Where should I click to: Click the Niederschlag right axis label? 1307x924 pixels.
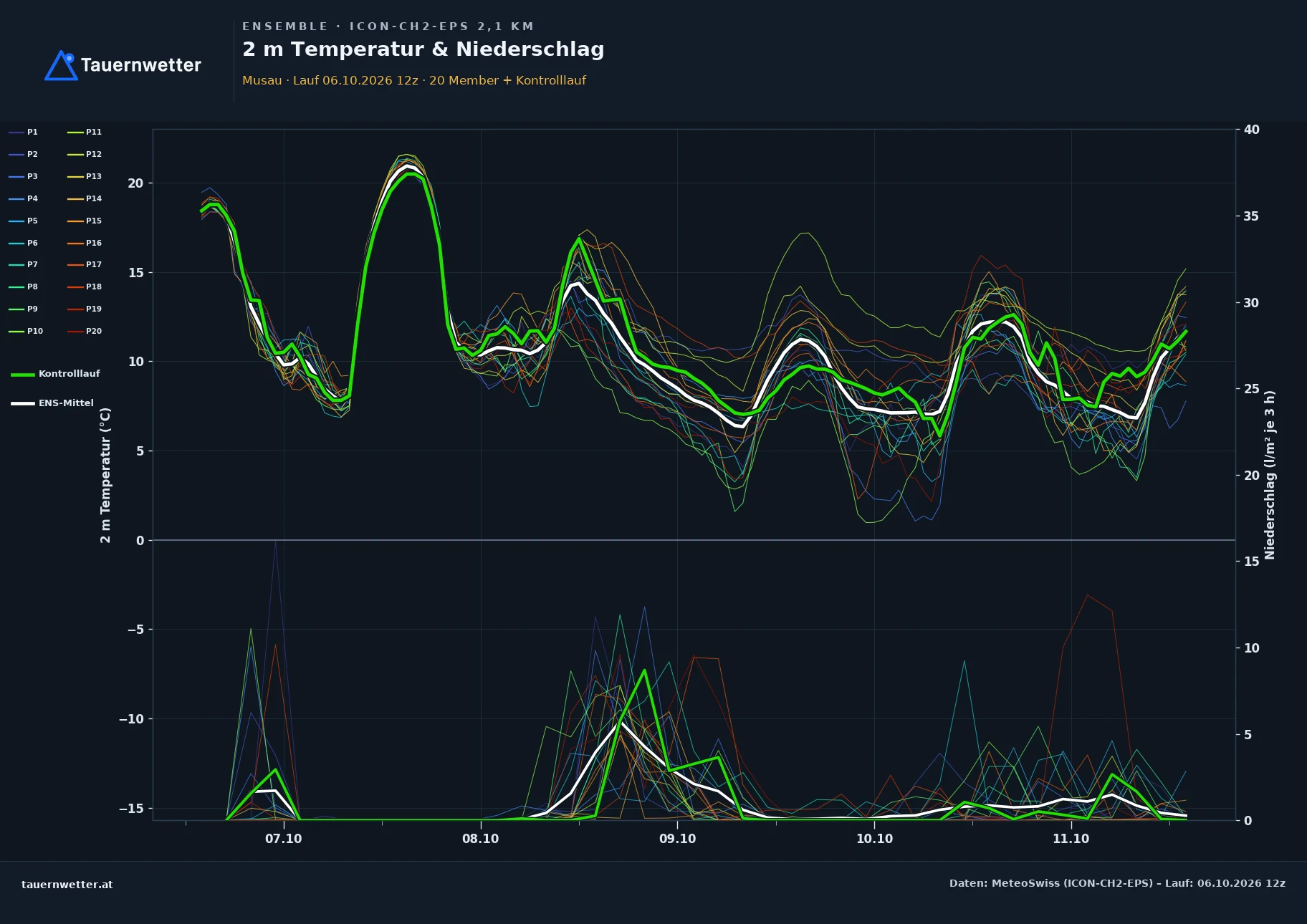(x=1270, y=475)
